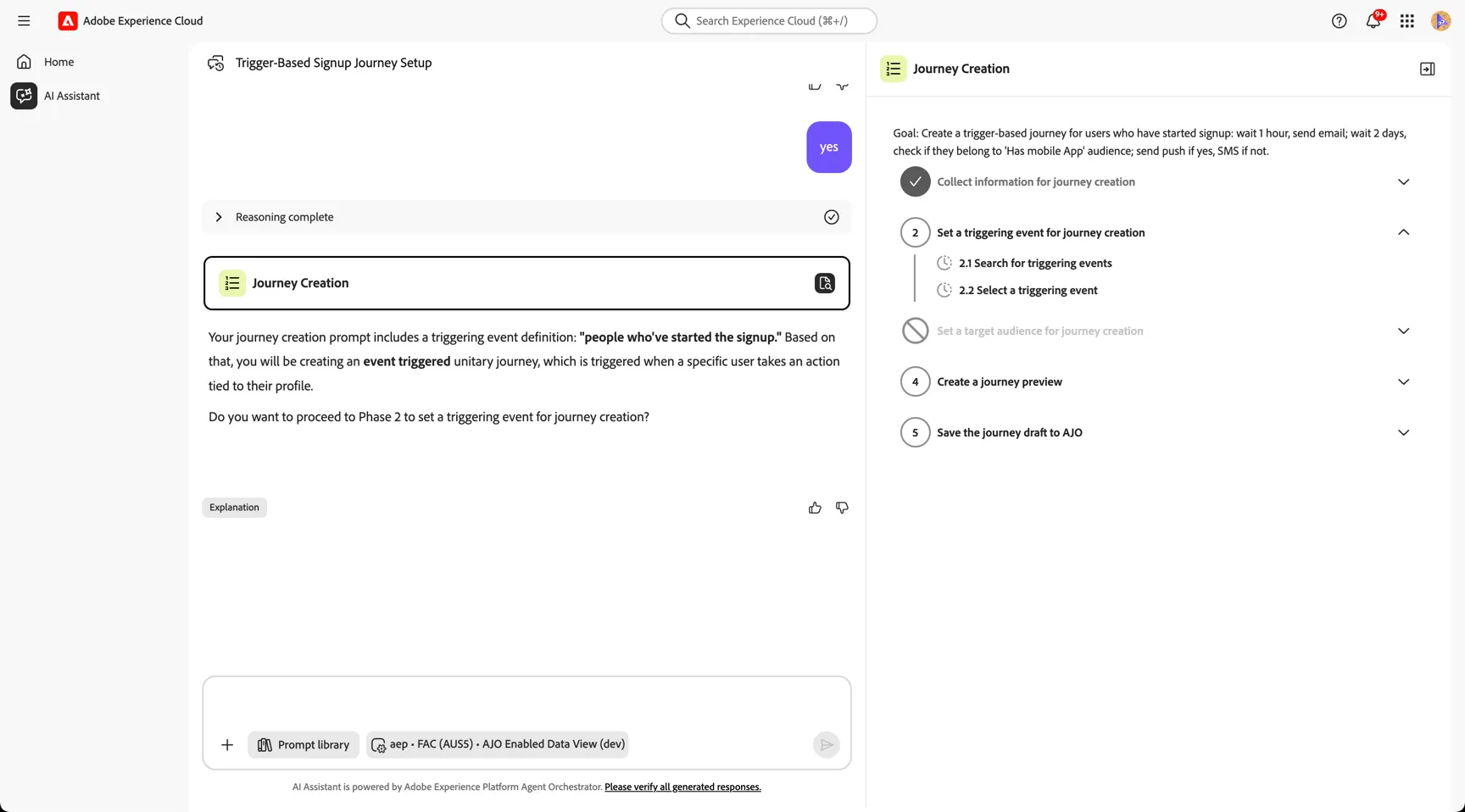Expand Collect information for journey creation step

[x=1403, y=182]
